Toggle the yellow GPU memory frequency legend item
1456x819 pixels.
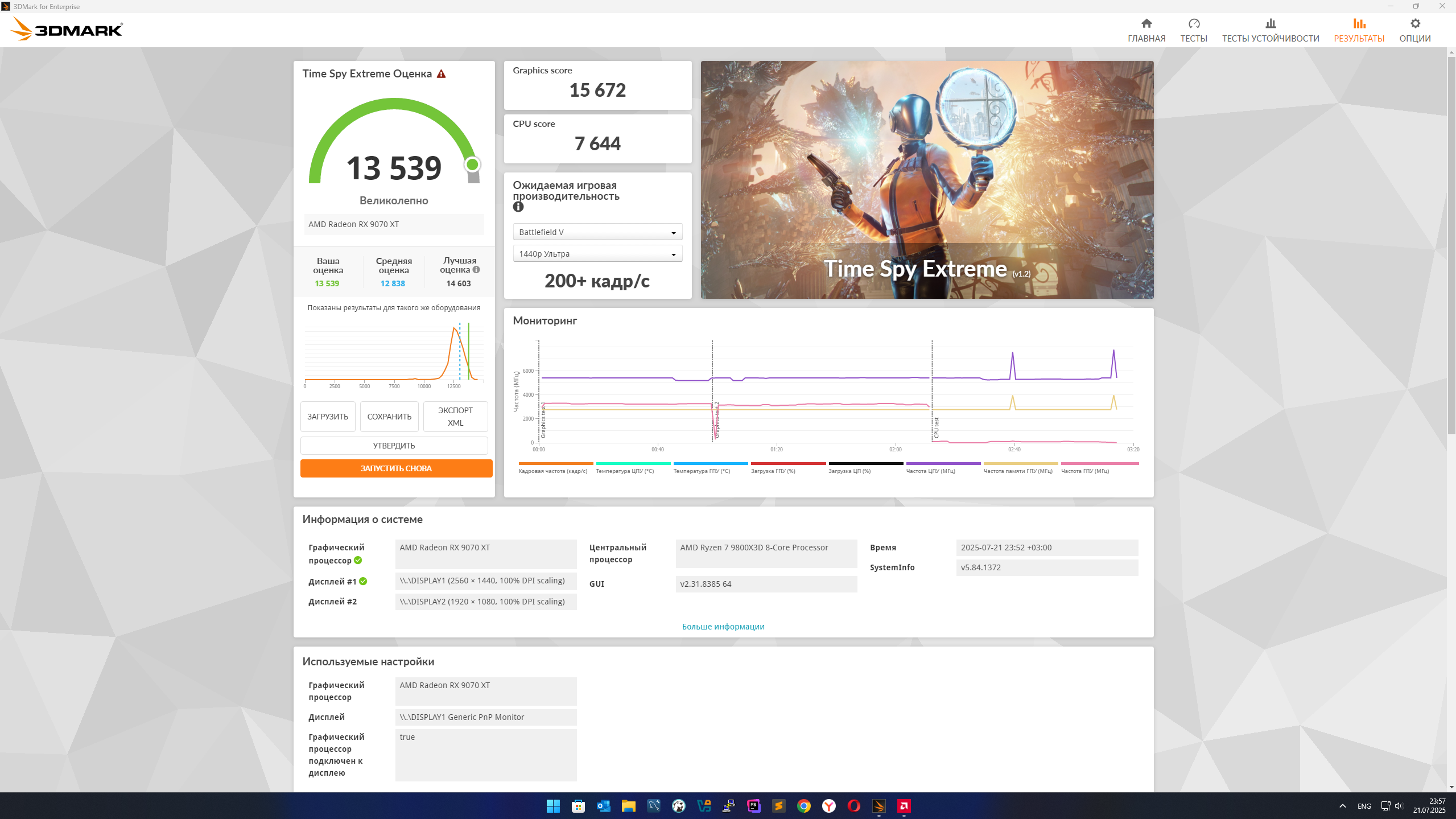(1020, 467)
